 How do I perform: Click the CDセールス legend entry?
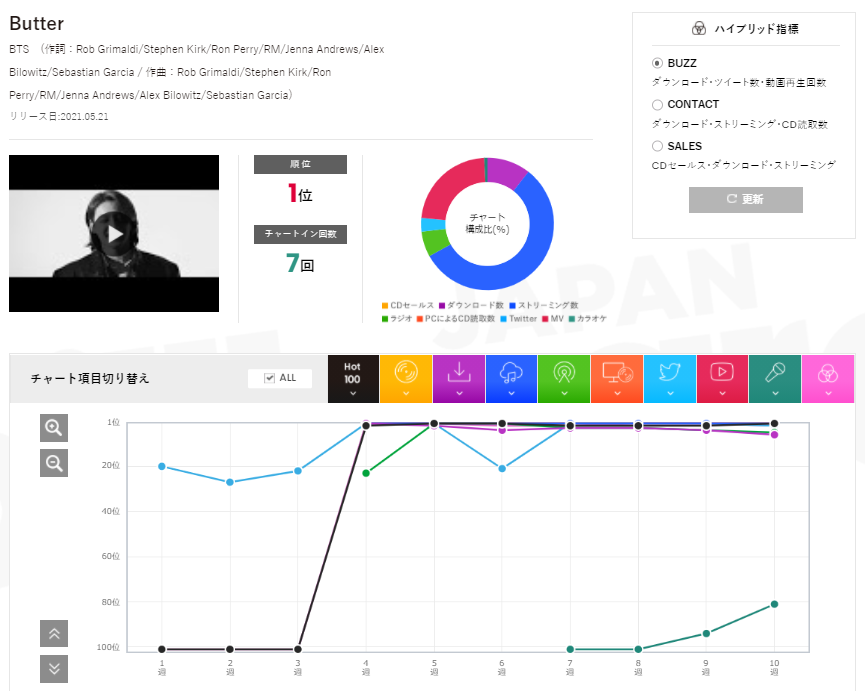click(408, 306)
